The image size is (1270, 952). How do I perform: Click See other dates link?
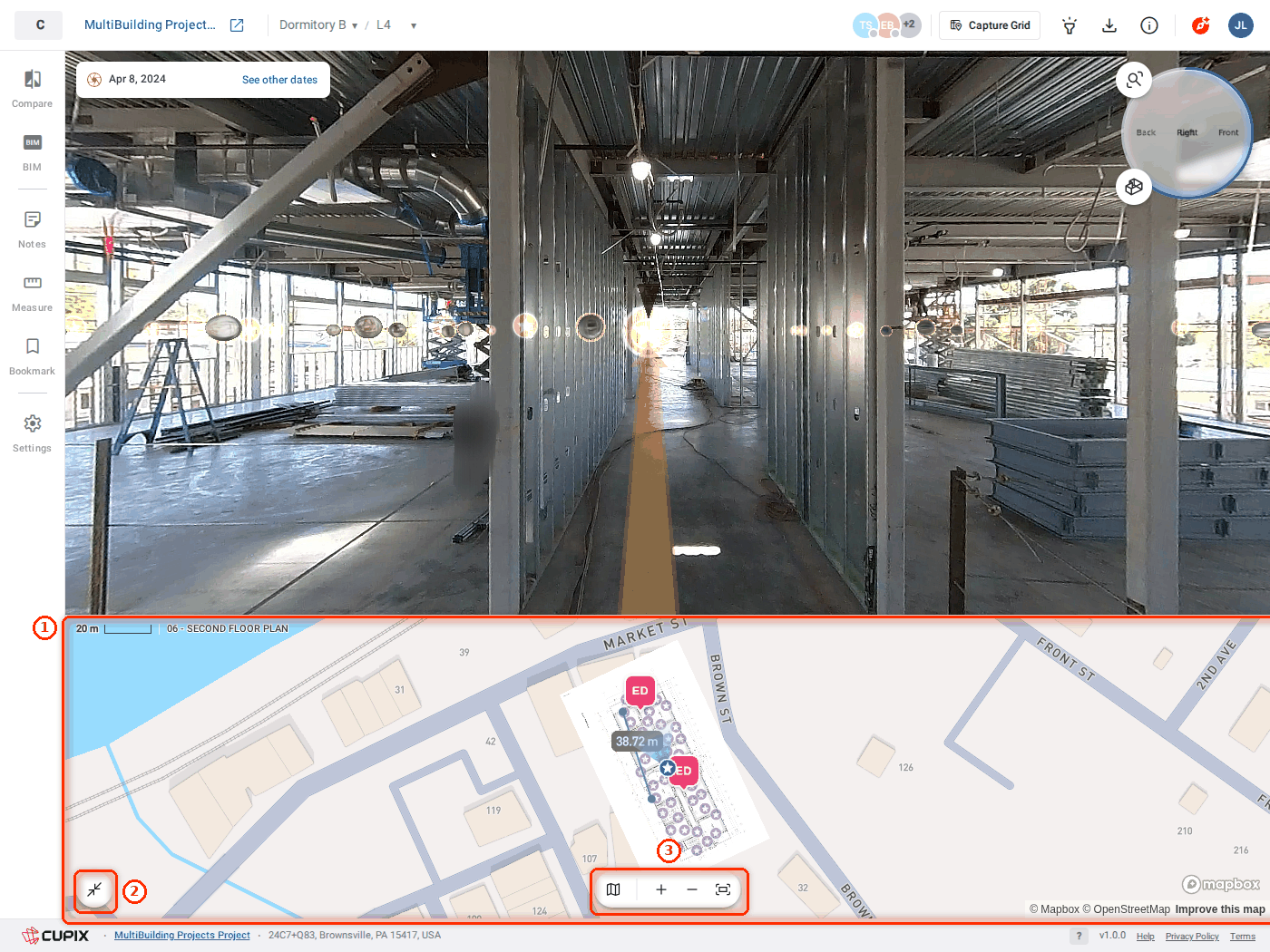pos(279,80)
